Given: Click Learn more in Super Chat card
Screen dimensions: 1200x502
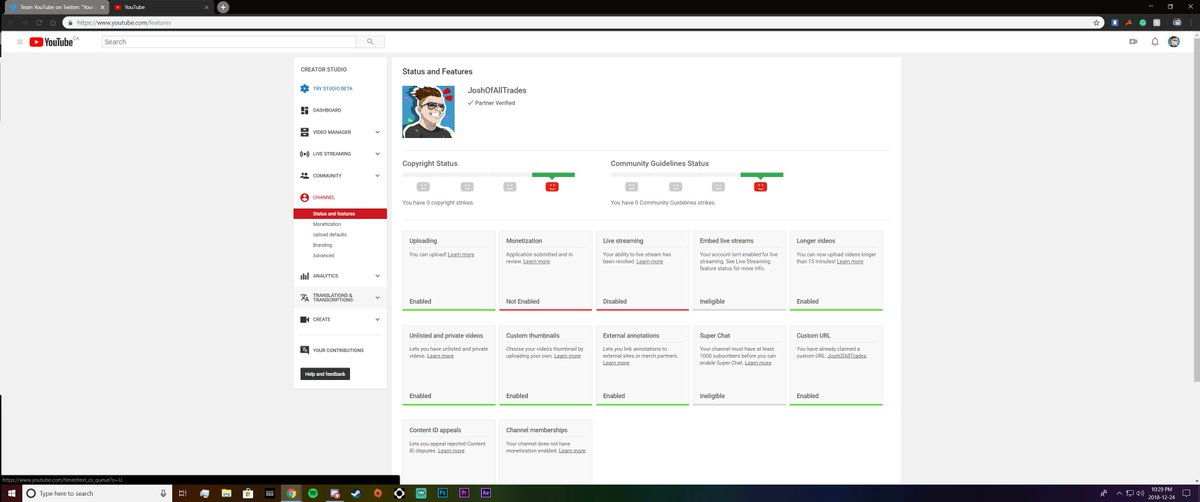Looking at the screenshot, I should 758,363.
